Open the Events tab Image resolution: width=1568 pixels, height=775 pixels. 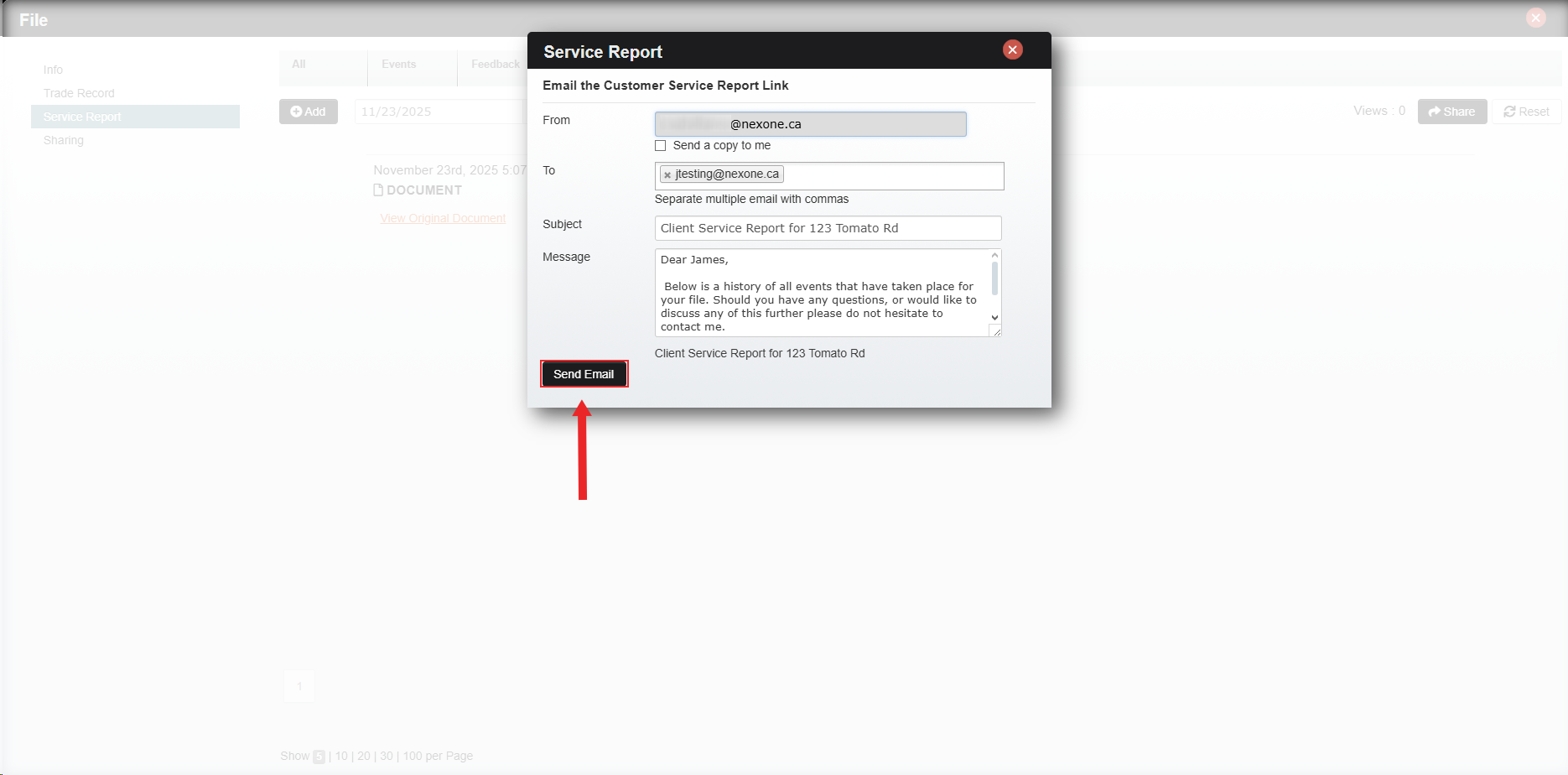[x=398, y=65]
